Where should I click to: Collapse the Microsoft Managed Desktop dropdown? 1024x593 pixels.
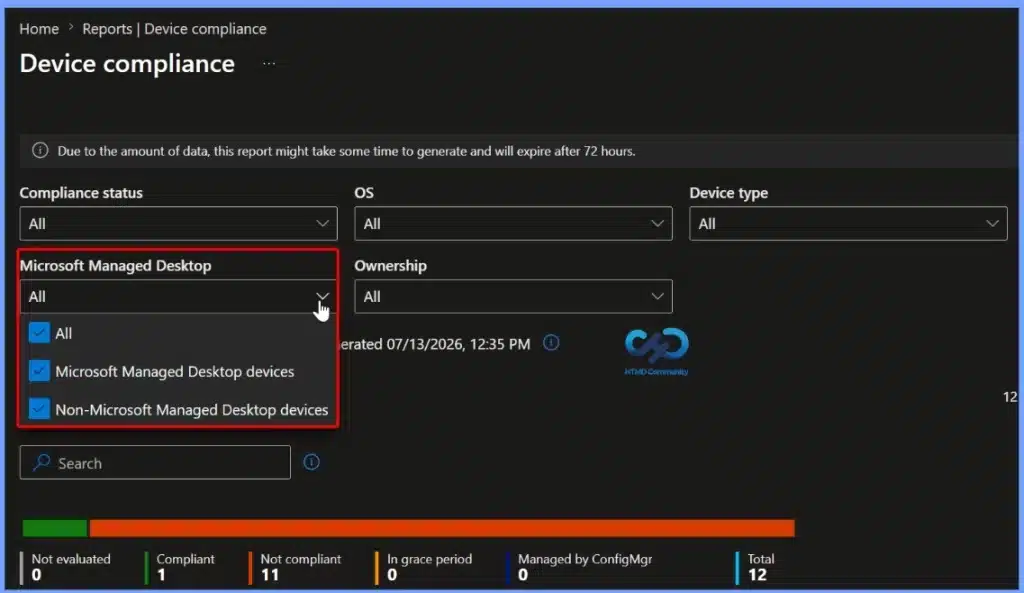(178, 296)
